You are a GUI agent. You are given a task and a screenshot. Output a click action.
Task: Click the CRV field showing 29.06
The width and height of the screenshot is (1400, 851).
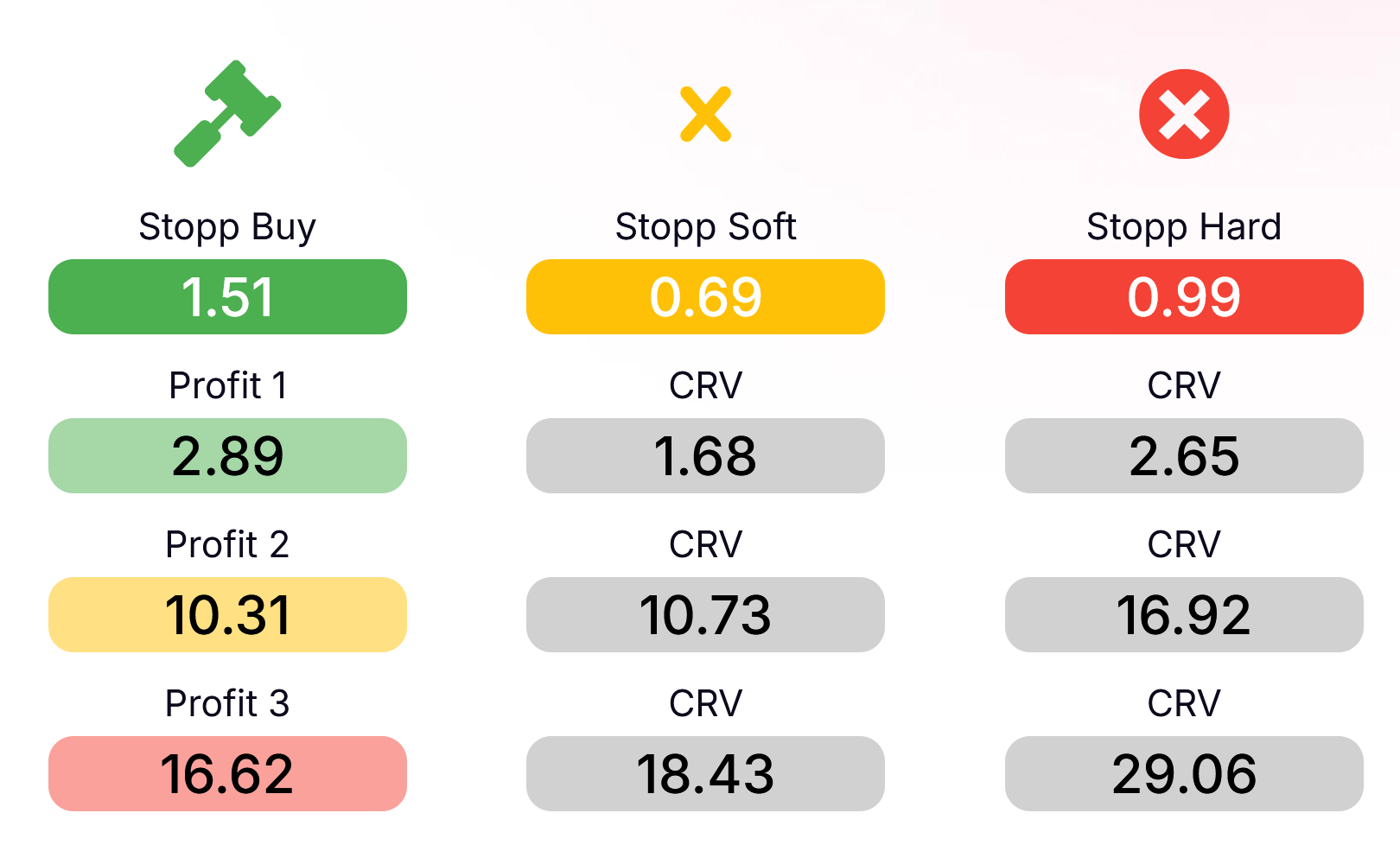pos(1183,773)
